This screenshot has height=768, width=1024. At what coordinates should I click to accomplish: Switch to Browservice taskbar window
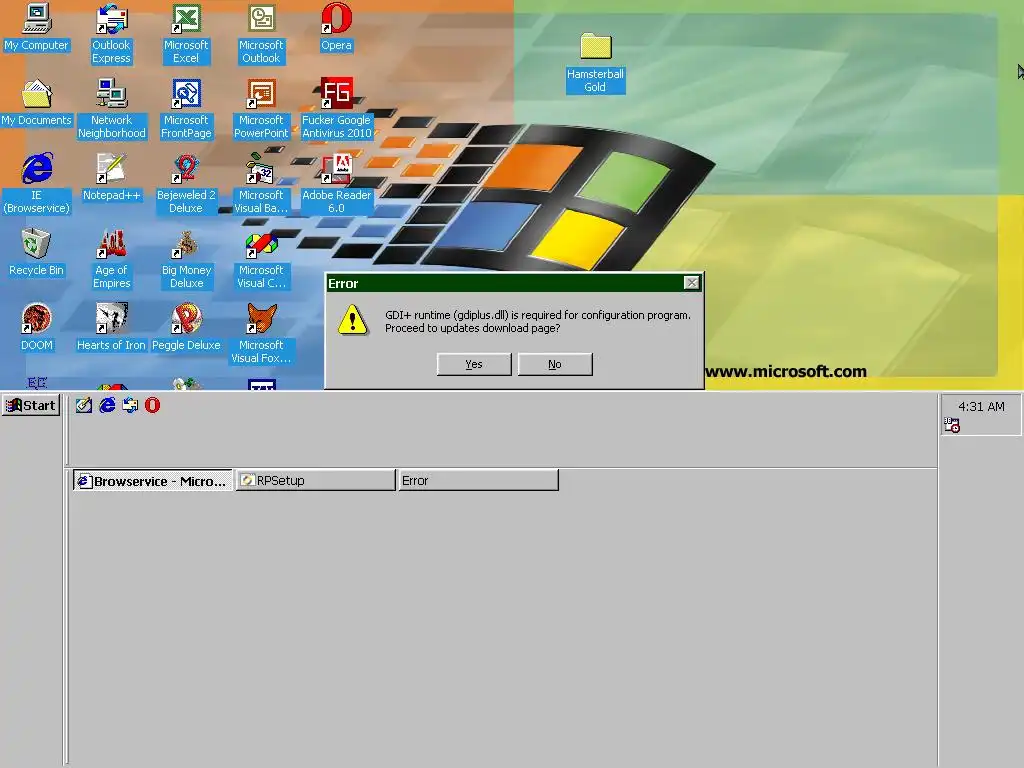152,481
